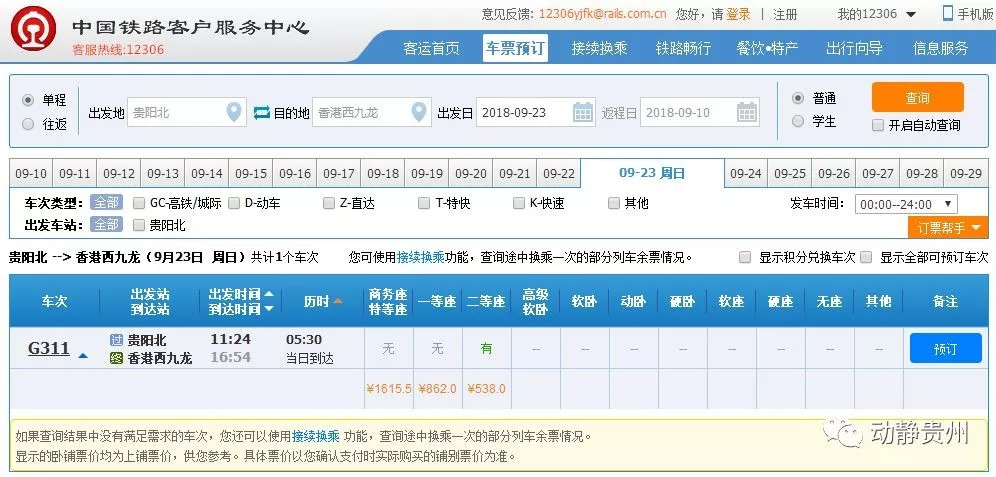
Task: Click the ¥1615.5 business-class price
Action: 389,389
